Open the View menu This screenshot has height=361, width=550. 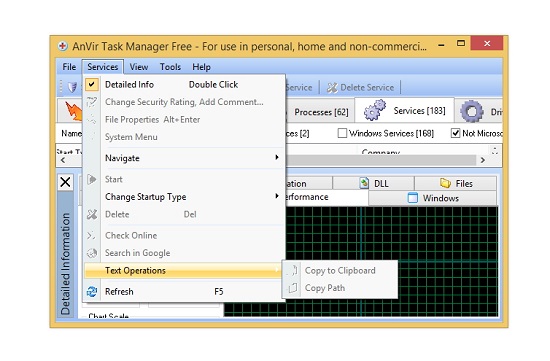pyautogui.click(x=139, y=67)
